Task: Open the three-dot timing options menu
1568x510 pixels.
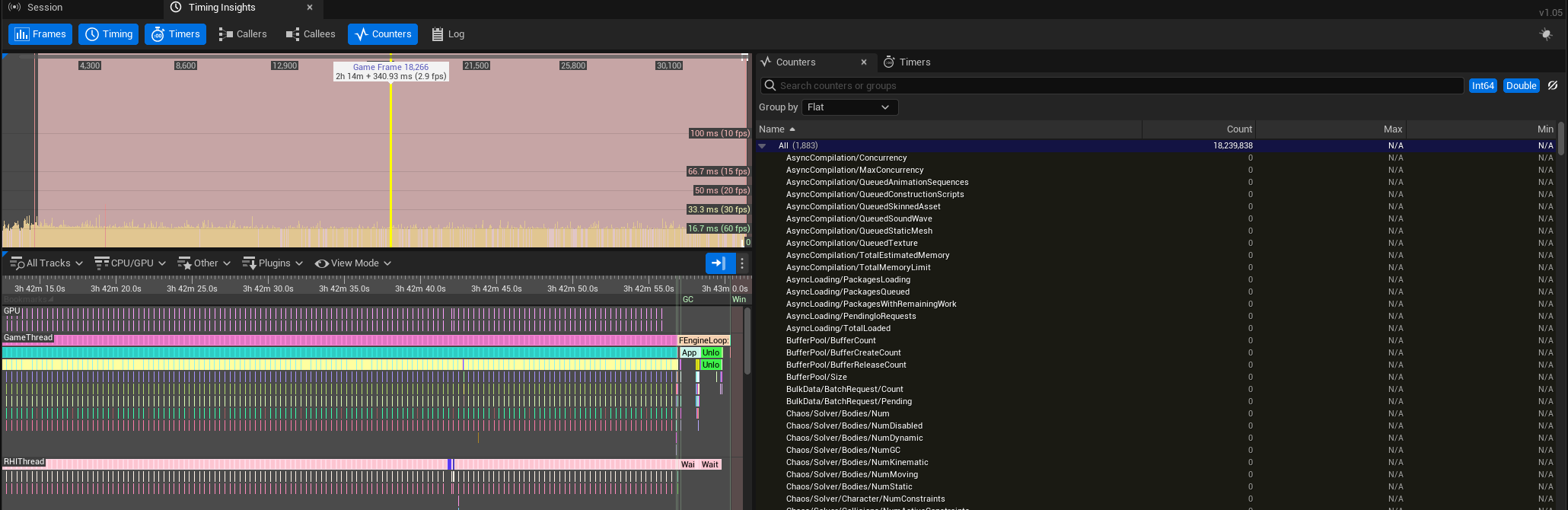Action: coord(742,263)
